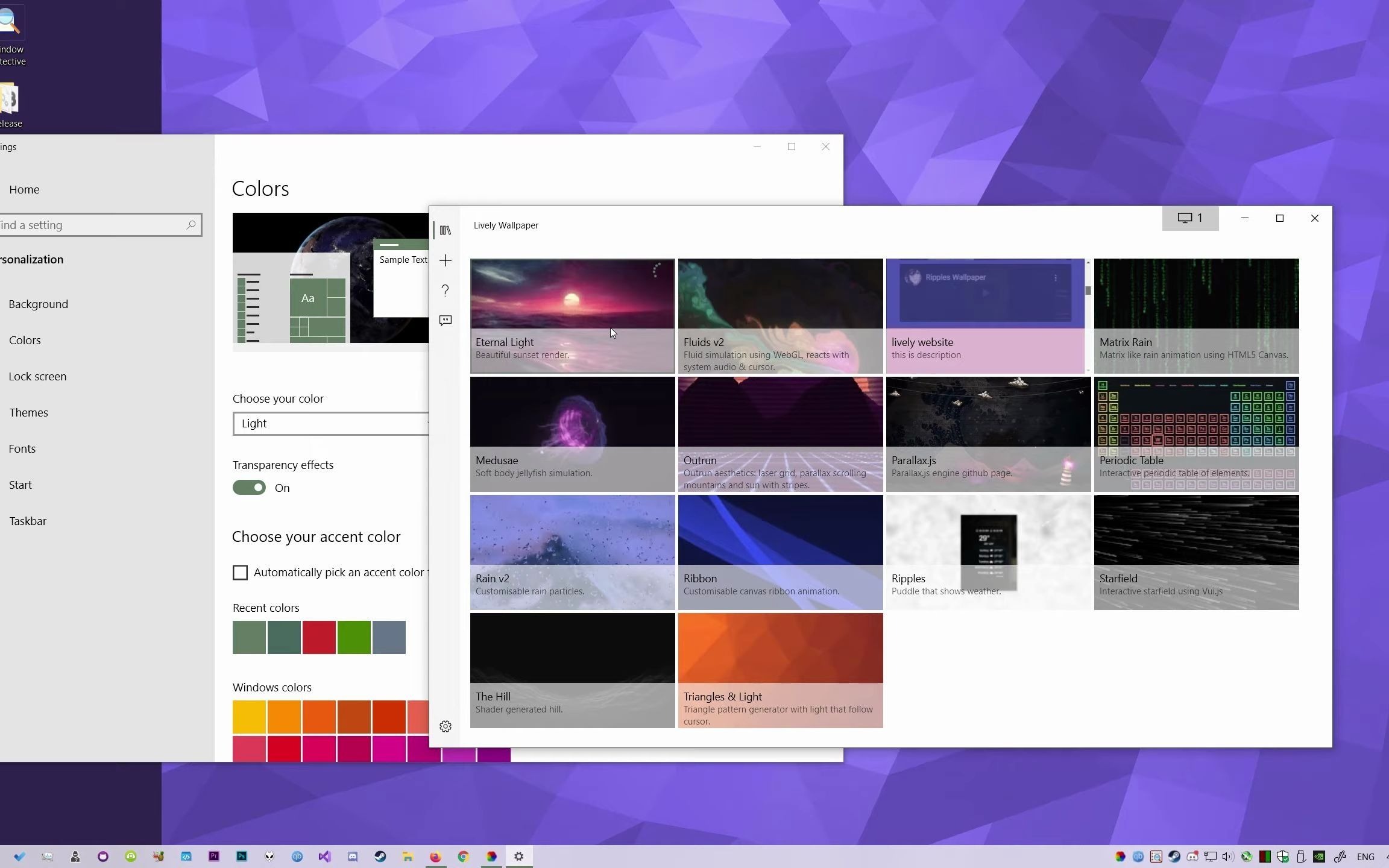
Task: Select Personalization menu item
Action: [x=31, y=258]
